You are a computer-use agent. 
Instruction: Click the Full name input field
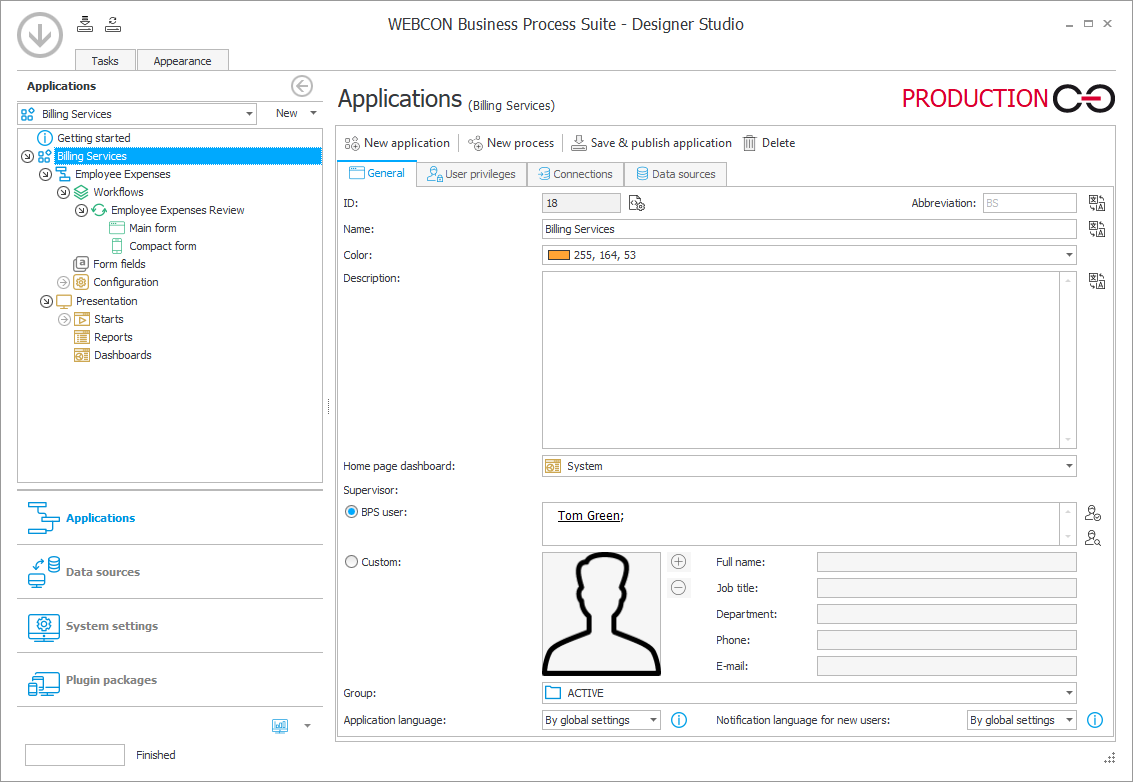(947, 562)
